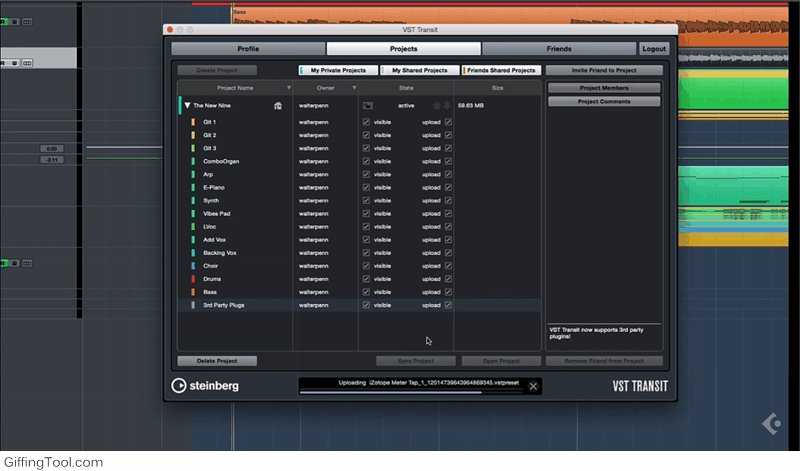Screen dimensions: 800x471
Task: Open the Owner column sort arrow
Action: [x=354, y=88]
